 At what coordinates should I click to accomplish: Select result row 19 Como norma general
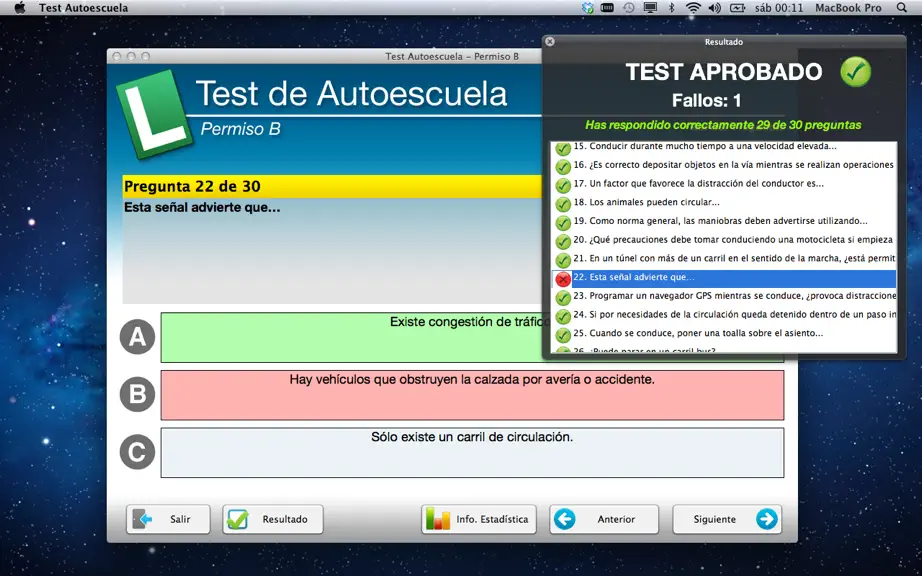[x=724, y=222]
